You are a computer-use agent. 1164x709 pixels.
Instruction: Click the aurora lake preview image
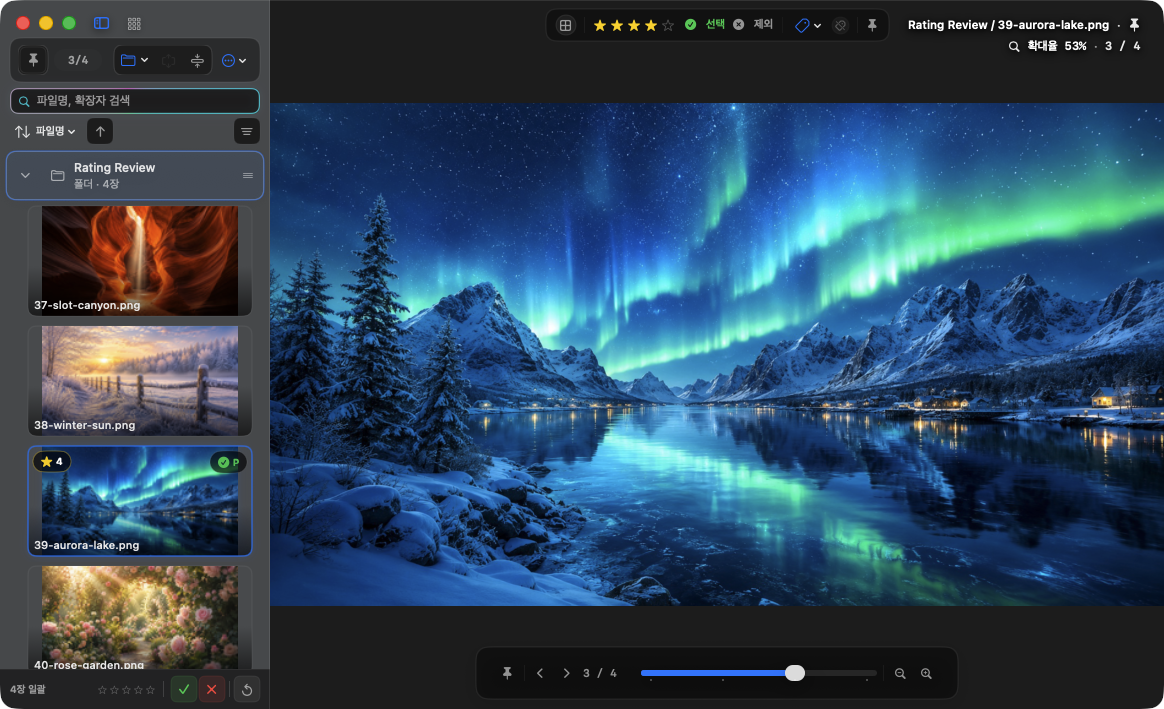[x=716, y=354]
